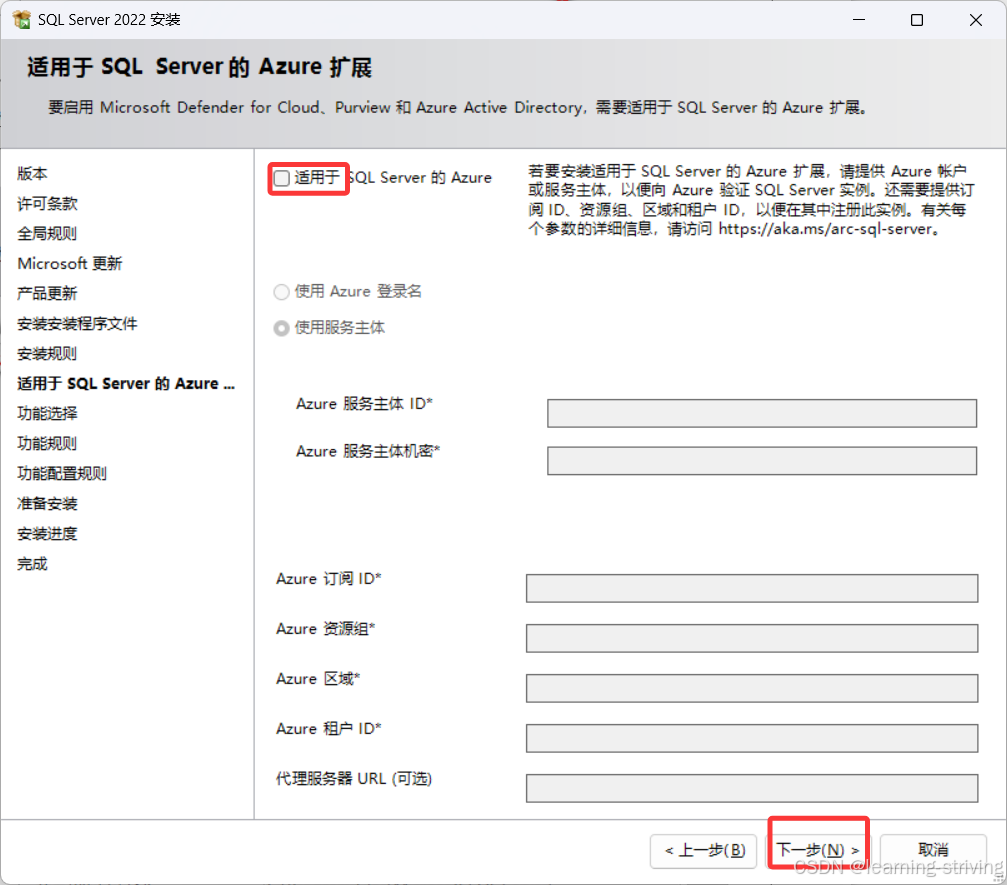Minimize the SQL Server 2022 安装 window
This screenshot has height=885, width=1007.
point(859,20)
